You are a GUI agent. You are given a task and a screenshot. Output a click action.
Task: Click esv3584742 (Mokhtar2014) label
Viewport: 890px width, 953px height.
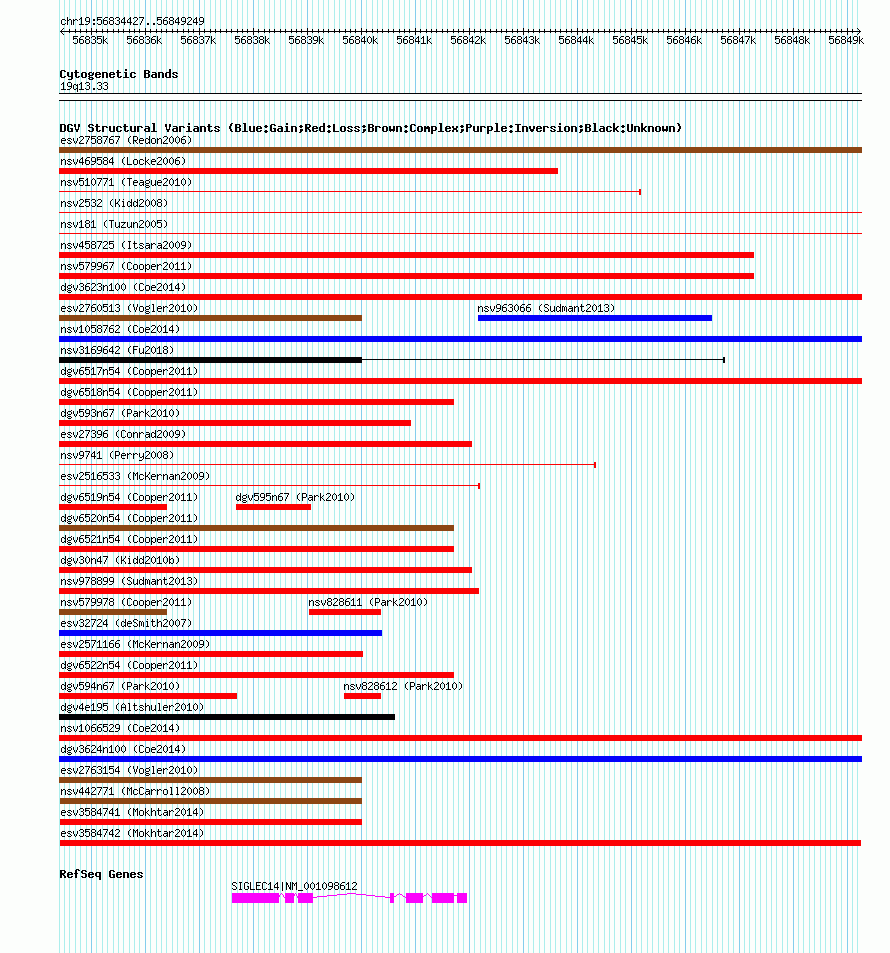[x=132, y=833]
